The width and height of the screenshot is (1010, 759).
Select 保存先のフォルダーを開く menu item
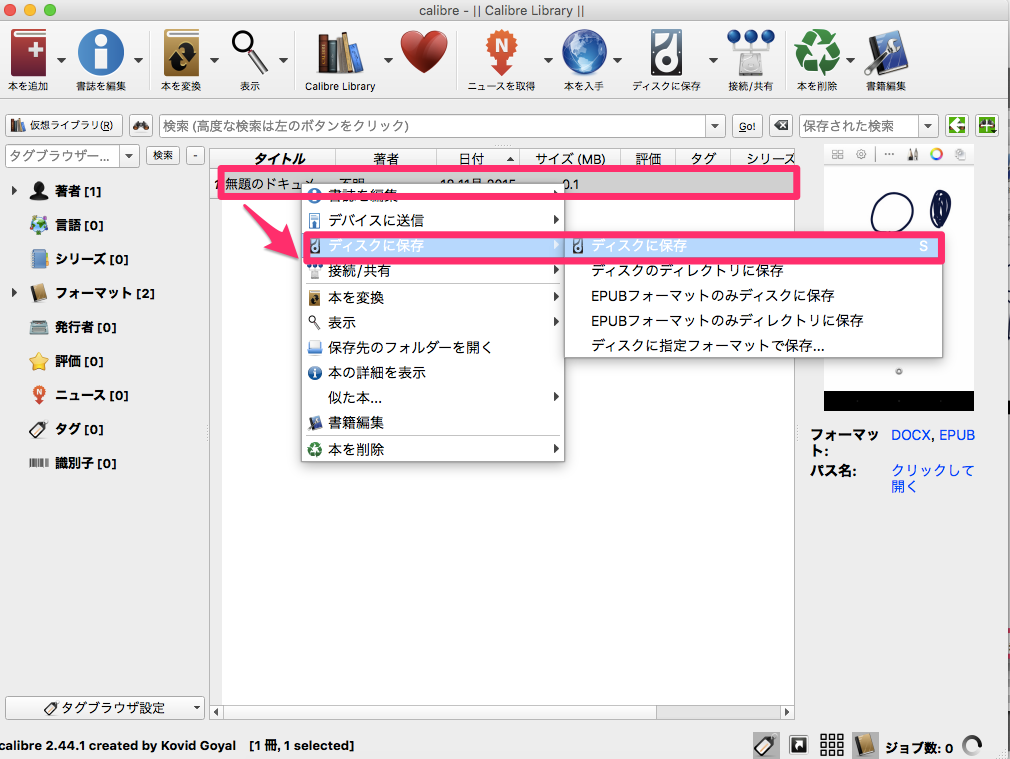tap(433, 348)
